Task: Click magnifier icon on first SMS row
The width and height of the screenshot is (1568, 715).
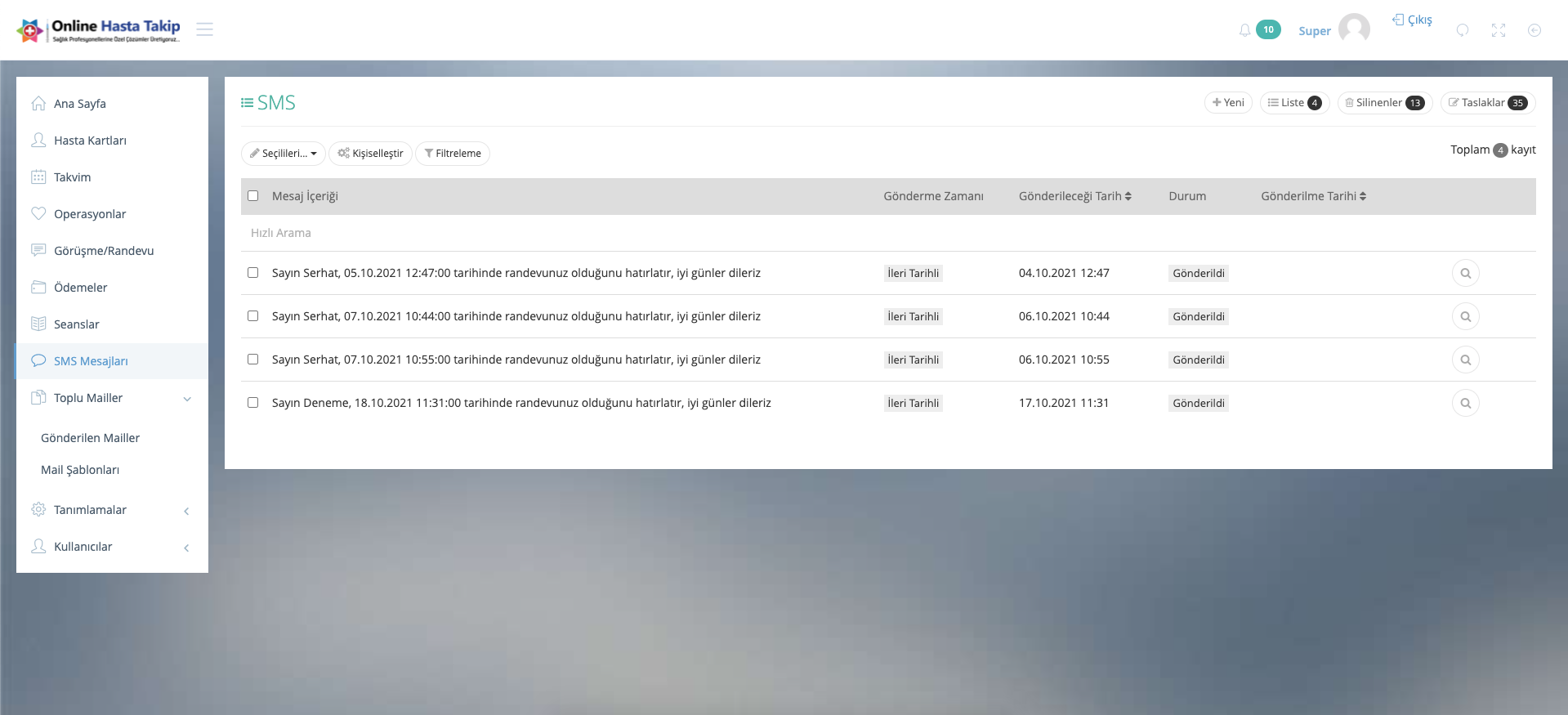Action: click(x=1465, y=273)
